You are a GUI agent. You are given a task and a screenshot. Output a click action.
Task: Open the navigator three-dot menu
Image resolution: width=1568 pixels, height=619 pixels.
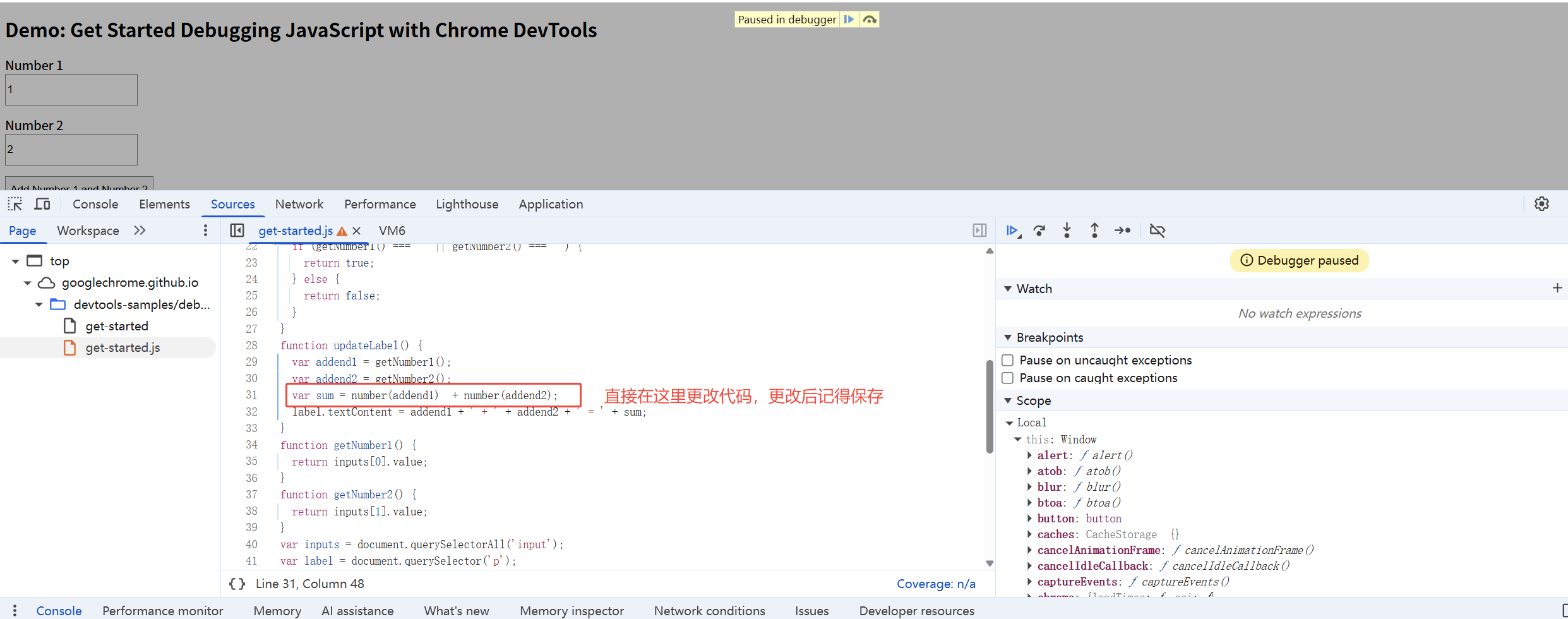[x=205, y=231]
